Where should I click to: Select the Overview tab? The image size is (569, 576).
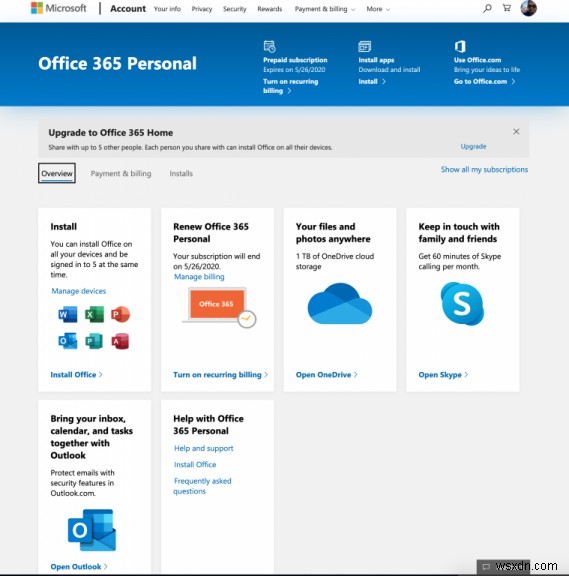tap(57, 173)
